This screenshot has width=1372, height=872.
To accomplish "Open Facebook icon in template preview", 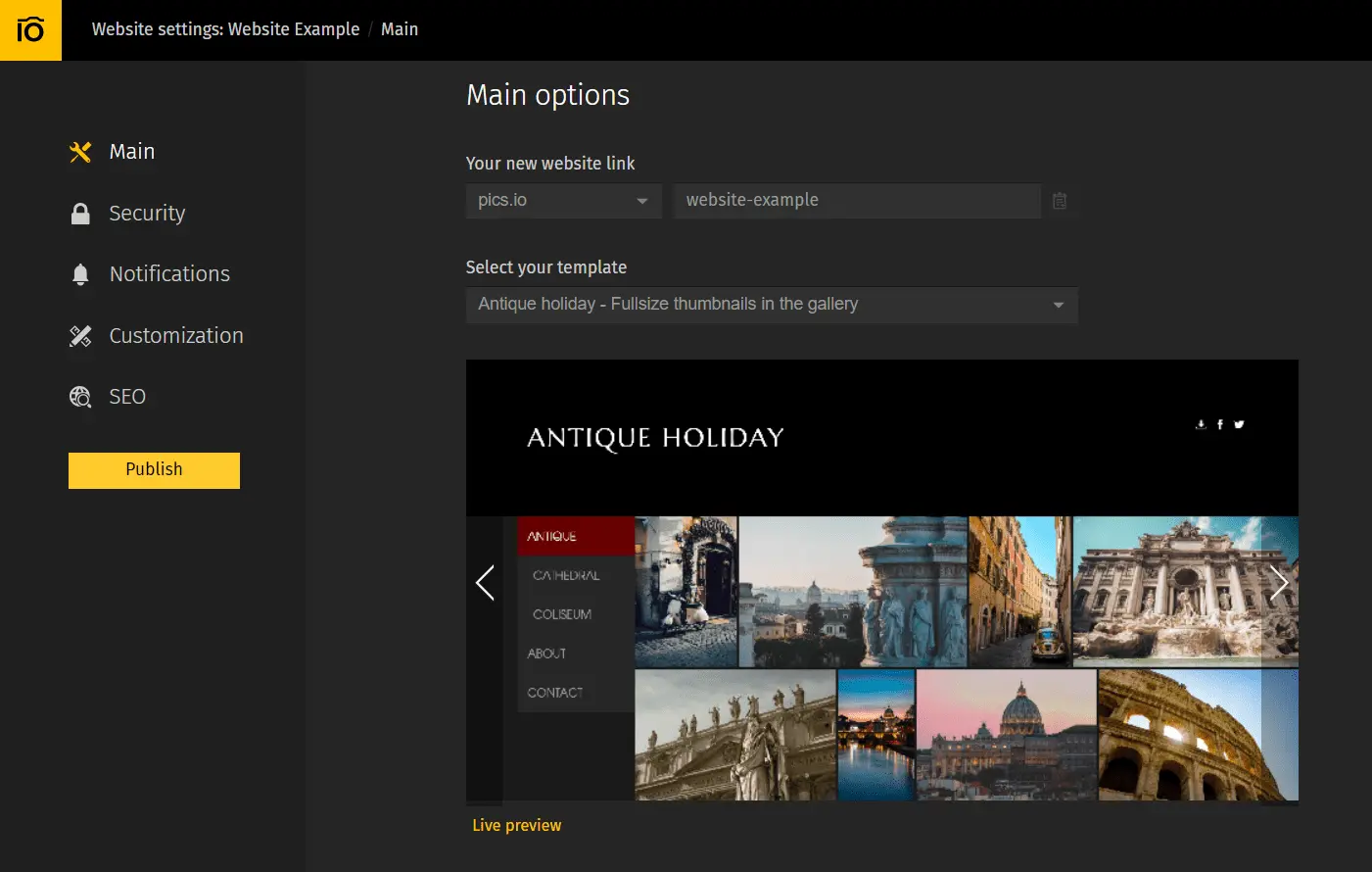I will (x=1219, y=424).
